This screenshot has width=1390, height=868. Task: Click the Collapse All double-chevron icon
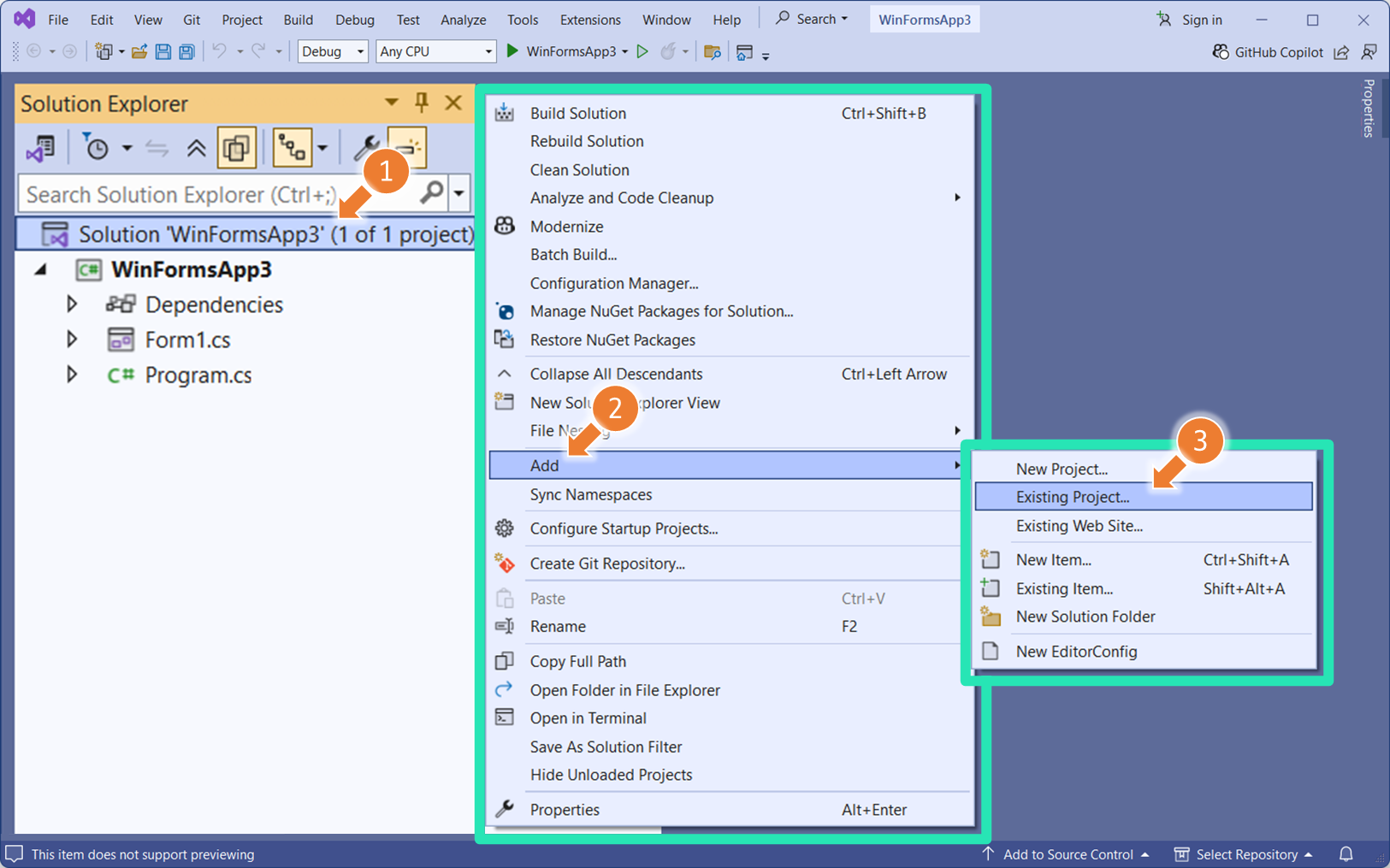(x=196, y=149)
